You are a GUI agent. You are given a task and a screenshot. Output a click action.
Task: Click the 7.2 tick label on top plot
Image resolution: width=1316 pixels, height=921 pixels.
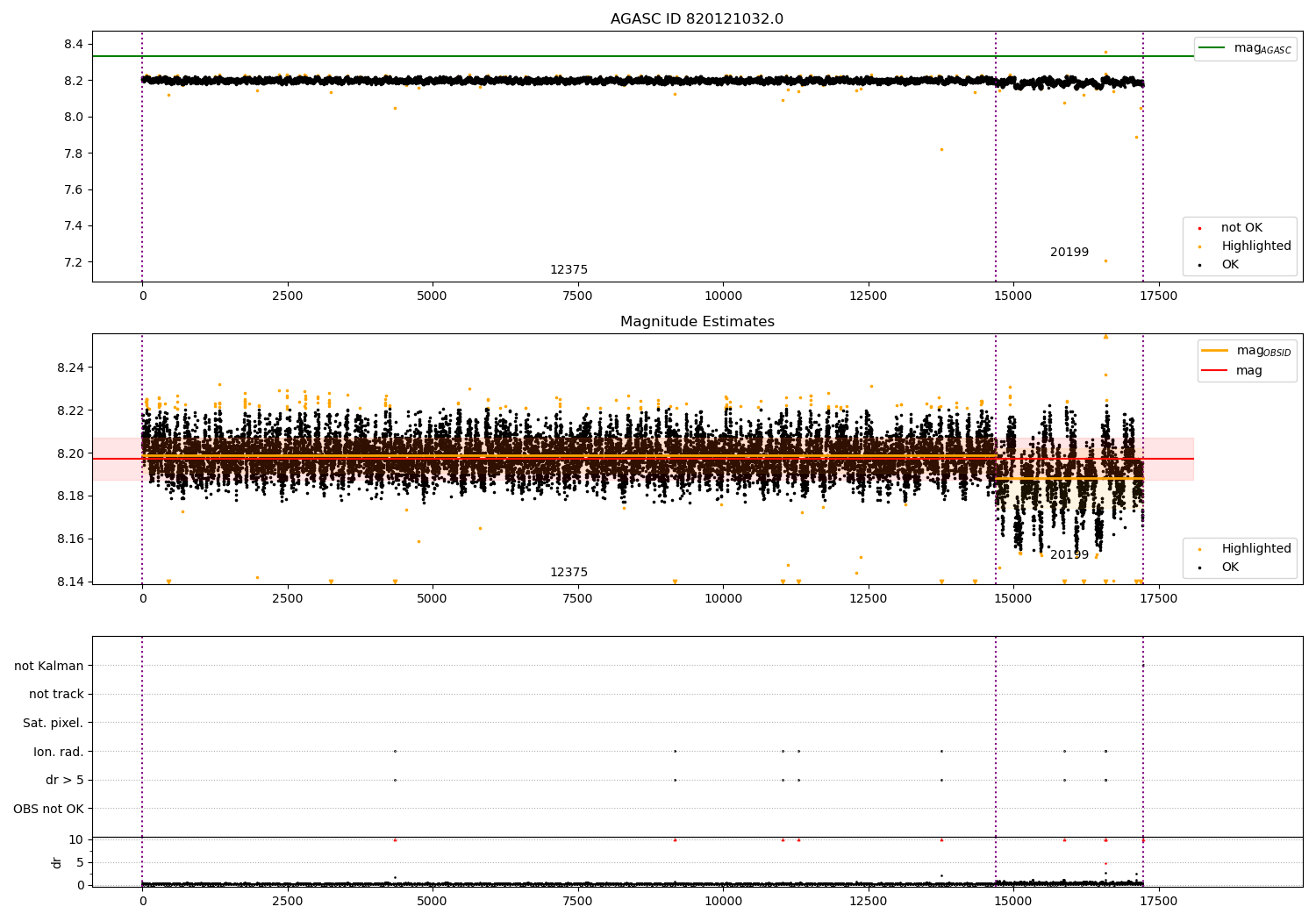74,263
